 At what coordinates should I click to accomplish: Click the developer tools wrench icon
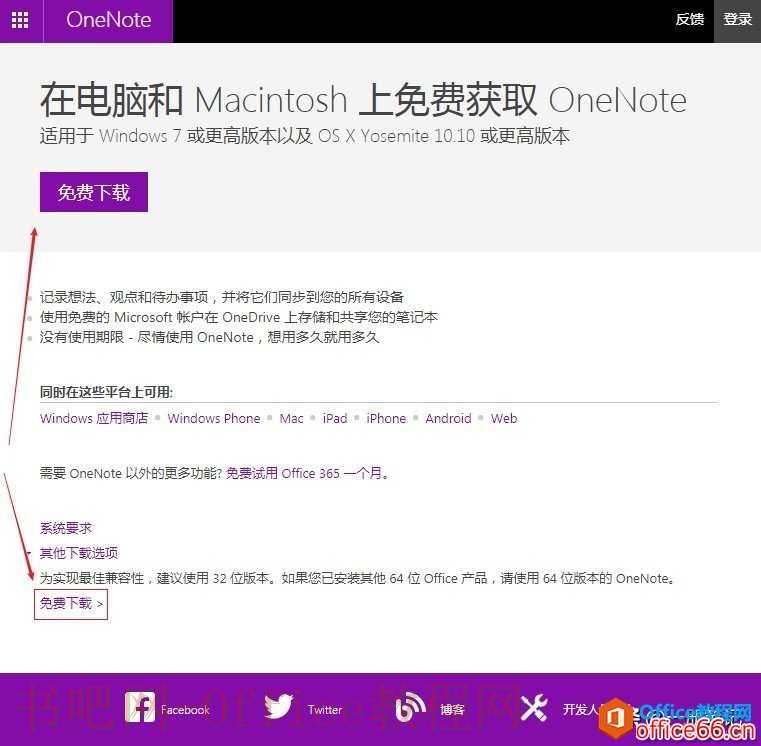pyautogui.click(x=534, y=708)
